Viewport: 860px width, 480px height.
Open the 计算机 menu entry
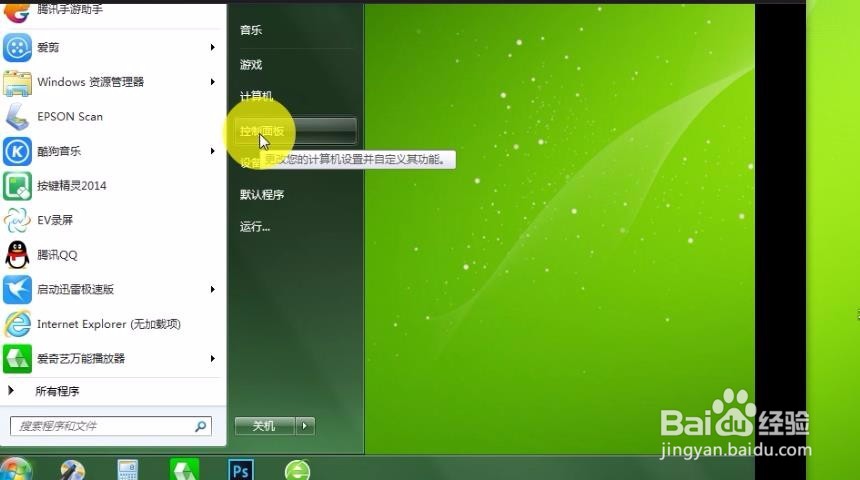[x=256, y=97]
